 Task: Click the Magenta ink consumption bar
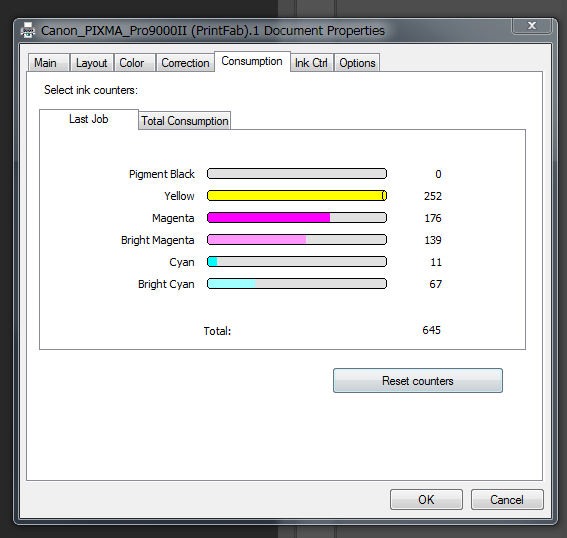tap(297, 218)
